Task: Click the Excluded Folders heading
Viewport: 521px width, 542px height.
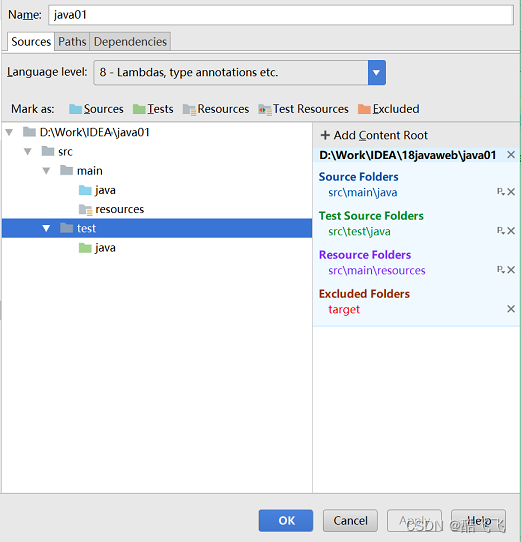Action: pos(364,294)
